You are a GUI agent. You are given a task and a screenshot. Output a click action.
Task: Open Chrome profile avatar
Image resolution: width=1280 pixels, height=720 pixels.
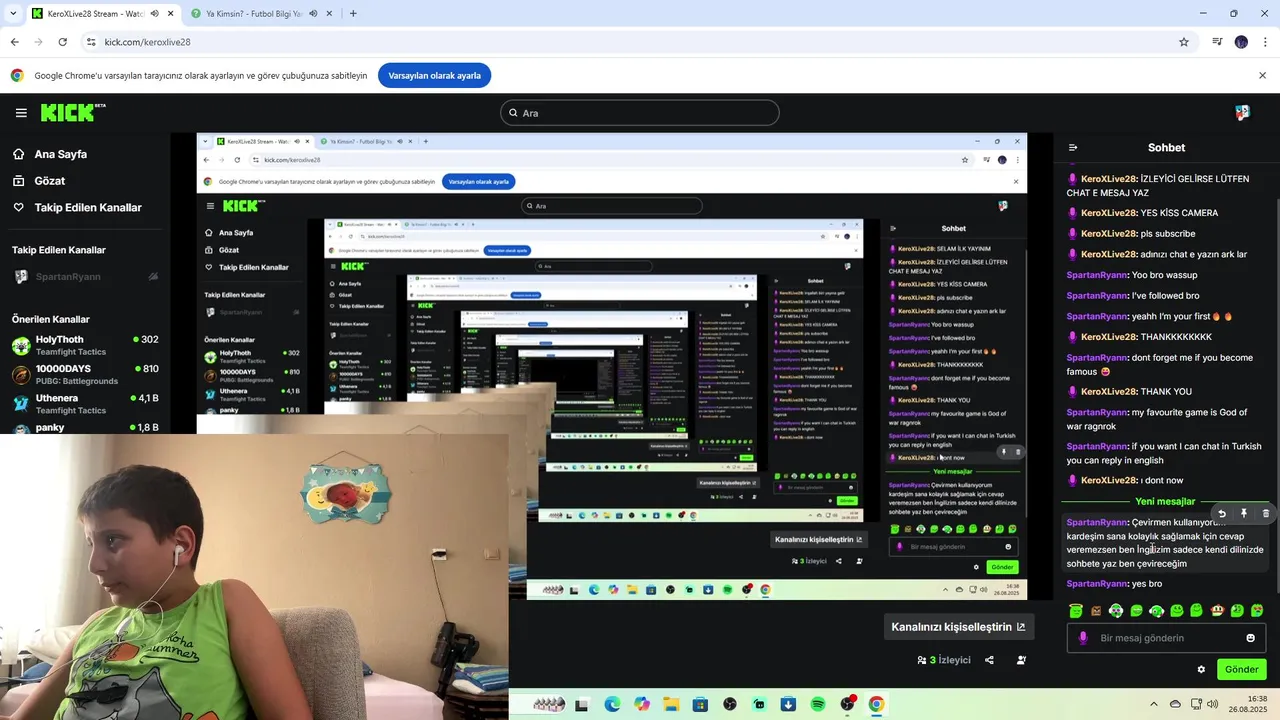coord(1241,42)
